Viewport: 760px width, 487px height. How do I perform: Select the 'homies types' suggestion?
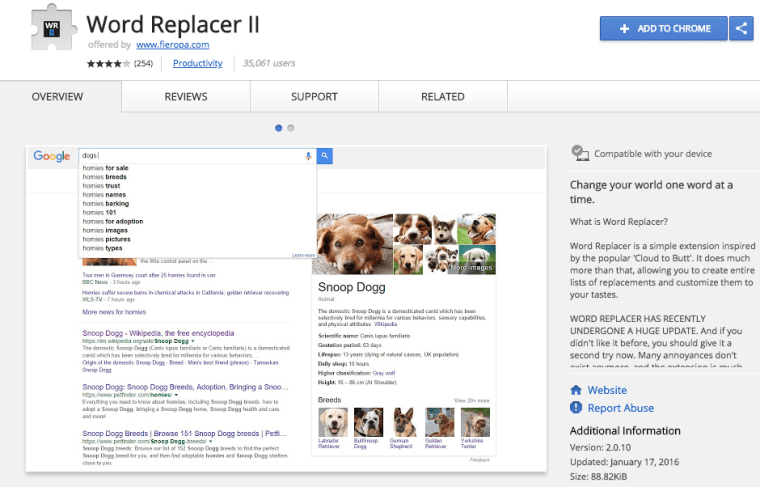102,248
